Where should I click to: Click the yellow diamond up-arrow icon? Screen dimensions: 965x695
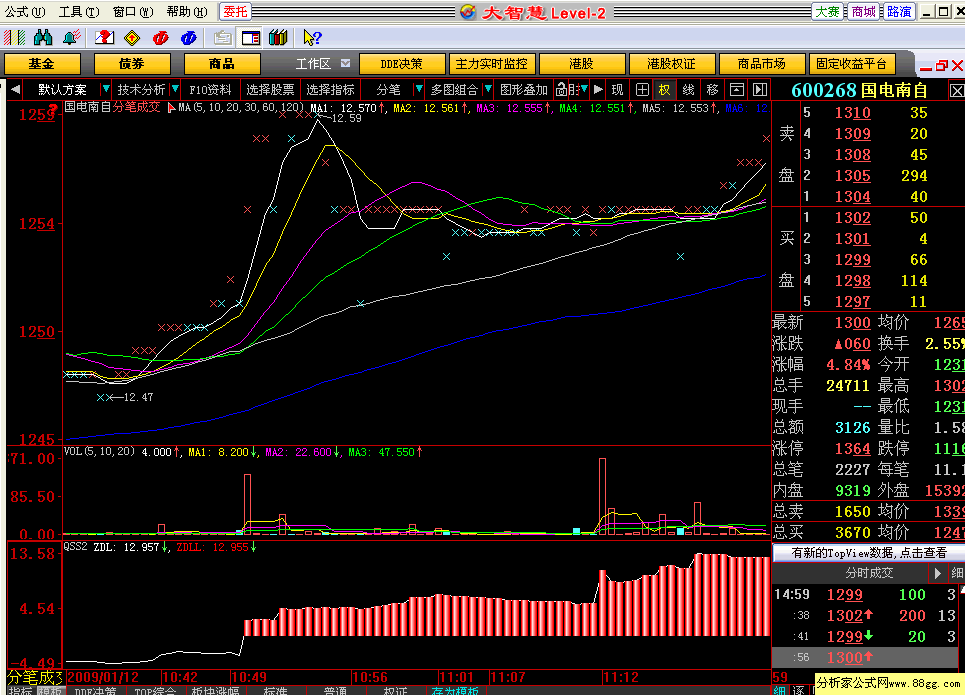132,38
